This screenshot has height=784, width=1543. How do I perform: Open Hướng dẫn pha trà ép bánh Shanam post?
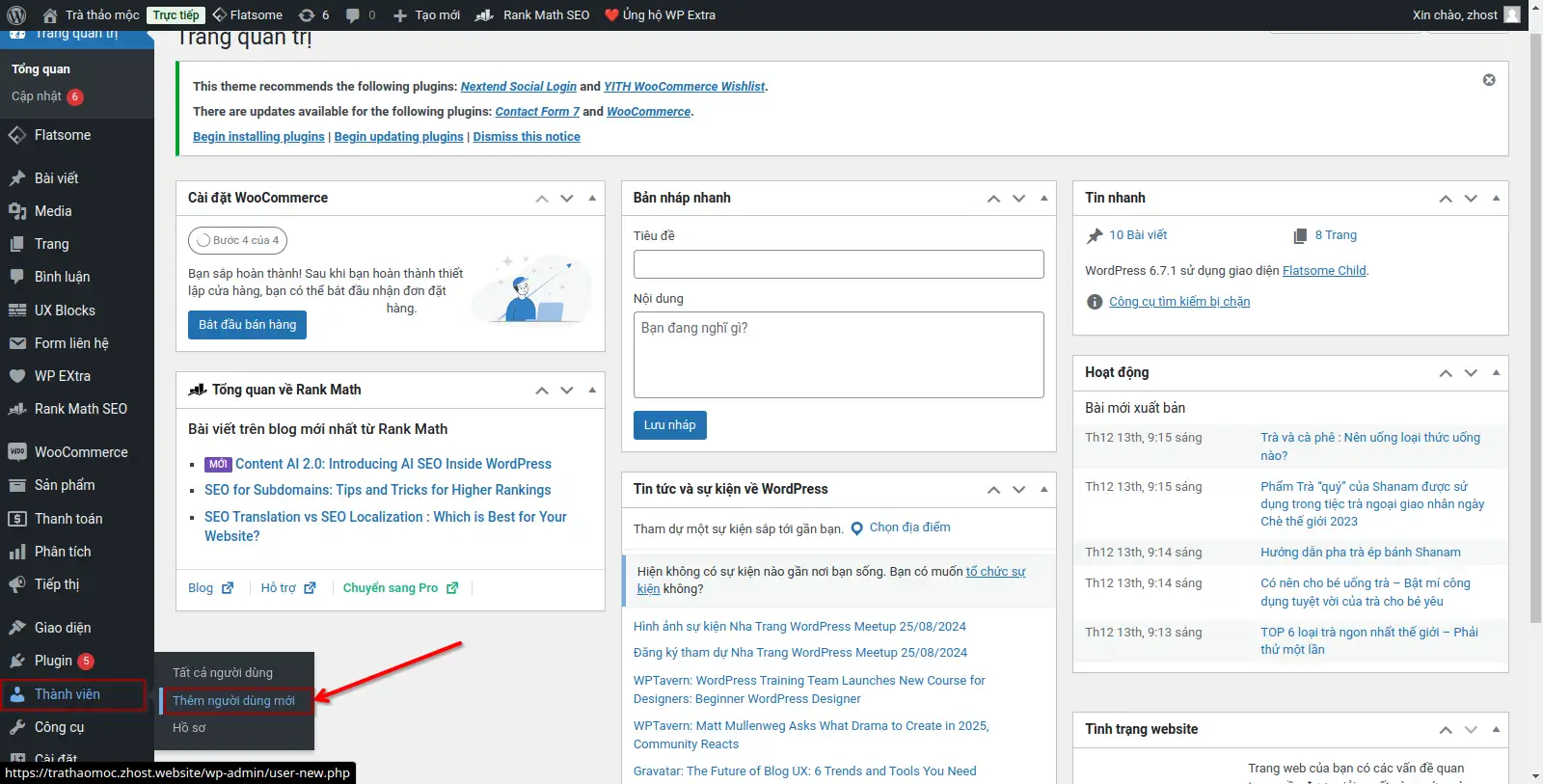[x=1361, y=553]
